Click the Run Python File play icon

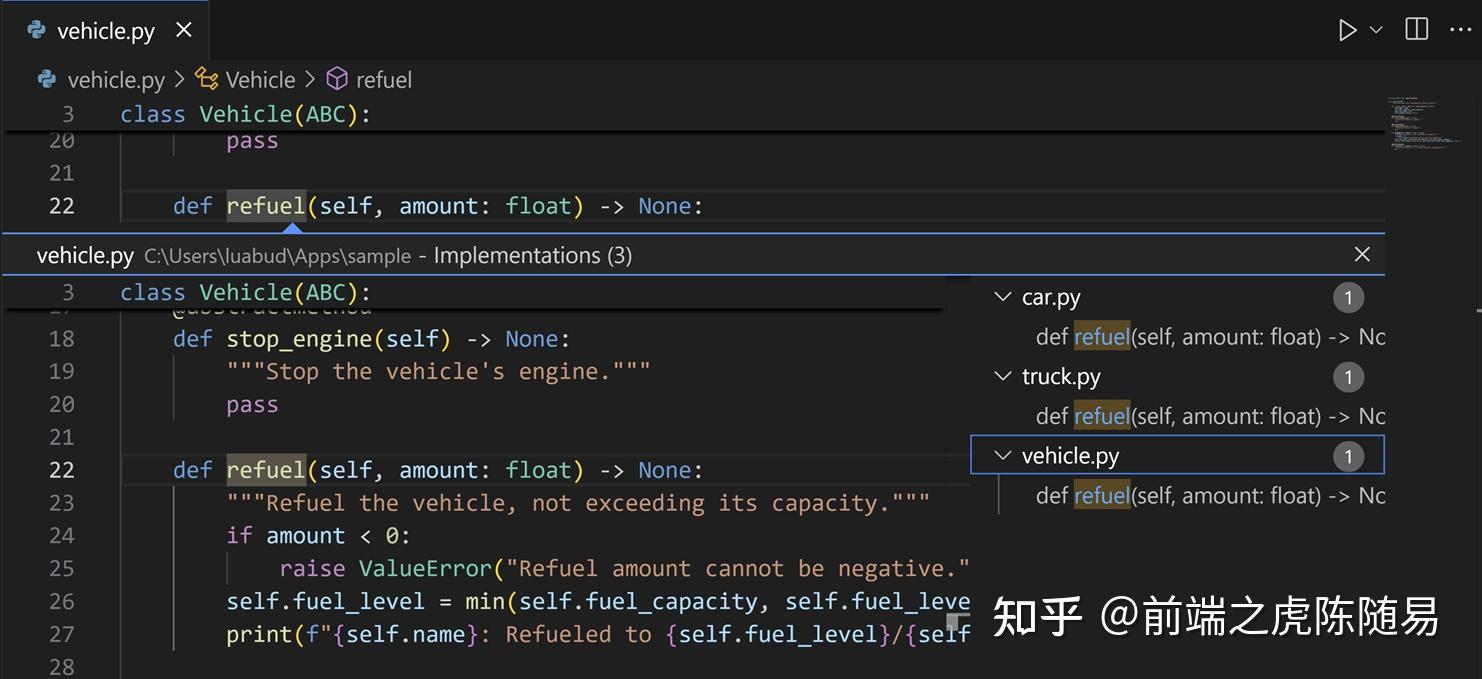click(1347, 29)
